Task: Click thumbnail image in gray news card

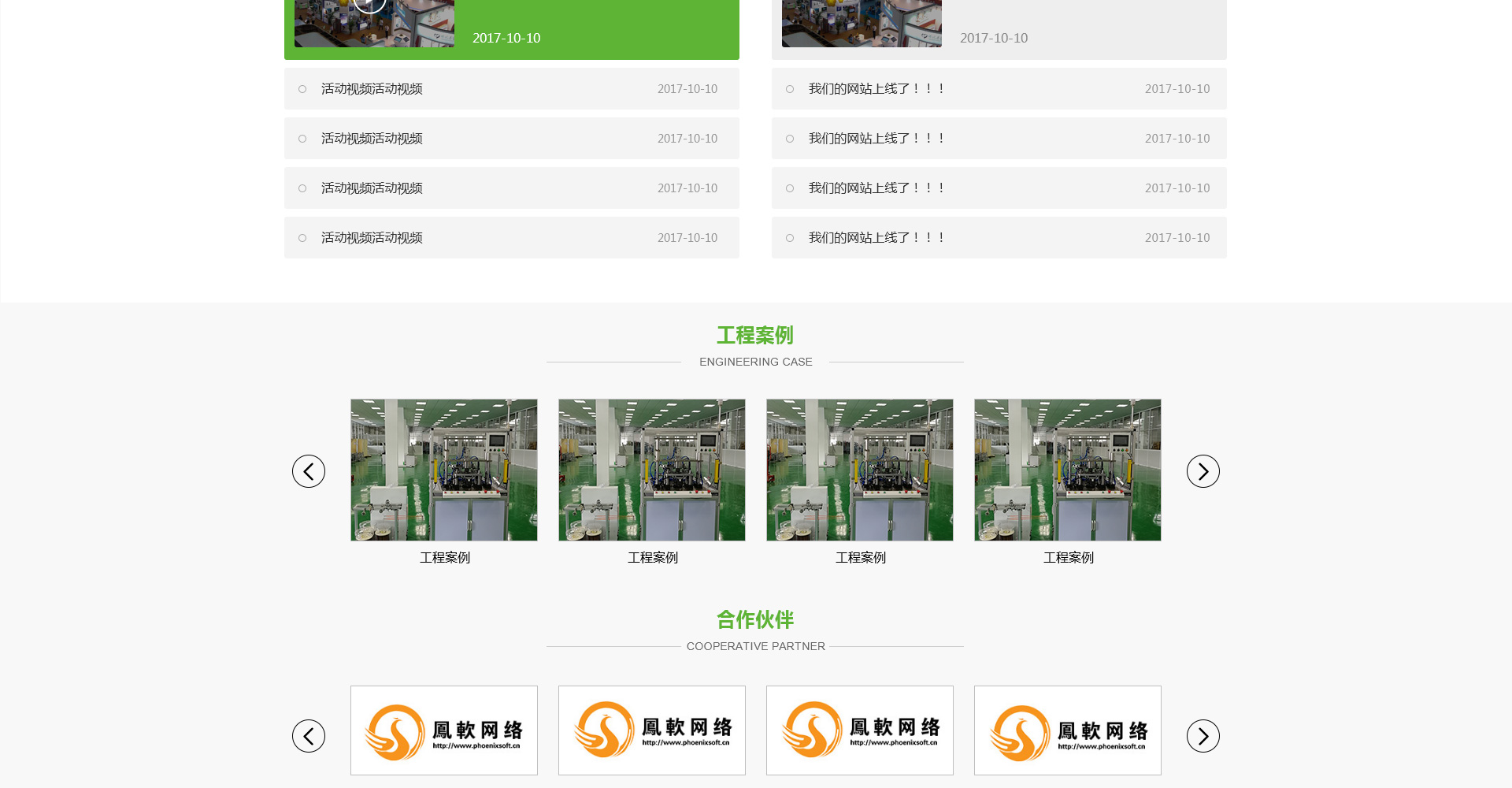Action: click(x=862, y=24)
